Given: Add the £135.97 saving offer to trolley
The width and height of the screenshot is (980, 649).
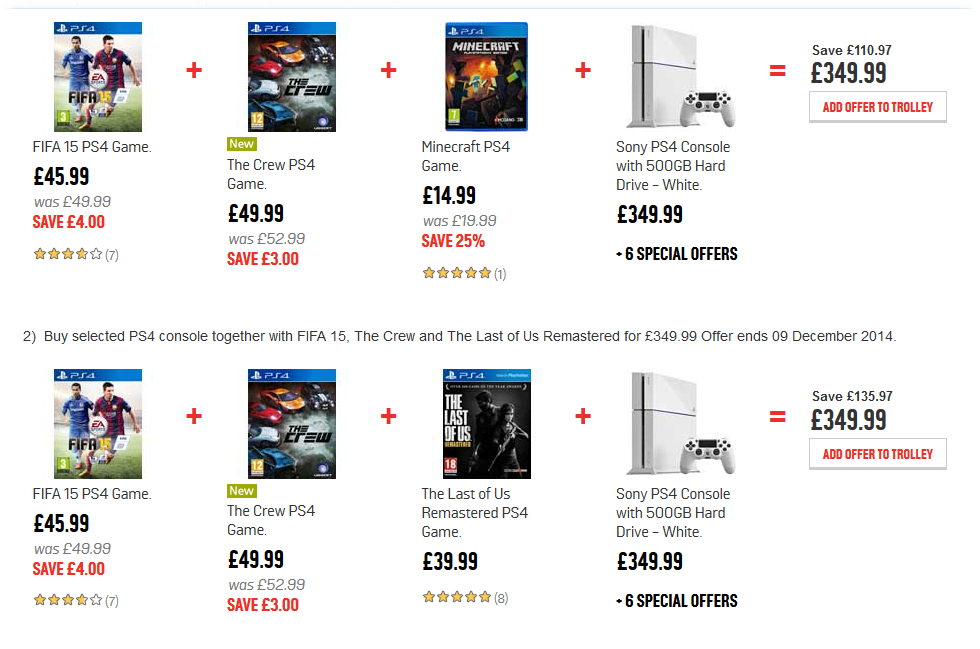Looking at the screenshot, I should (x=877, y=454).
